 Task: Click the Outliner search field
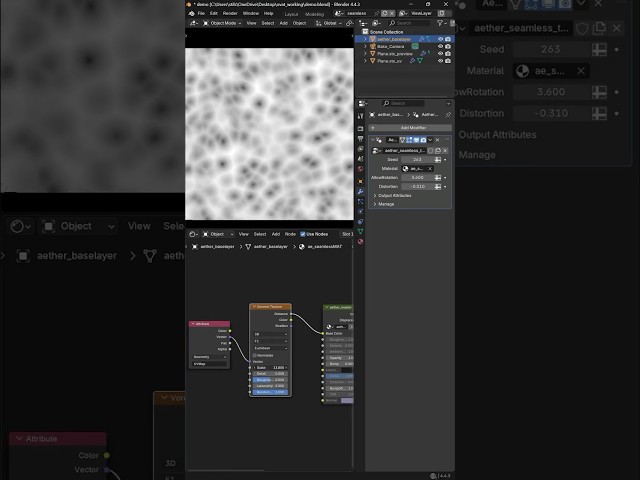pyautogui.click(x=409, y=23)
